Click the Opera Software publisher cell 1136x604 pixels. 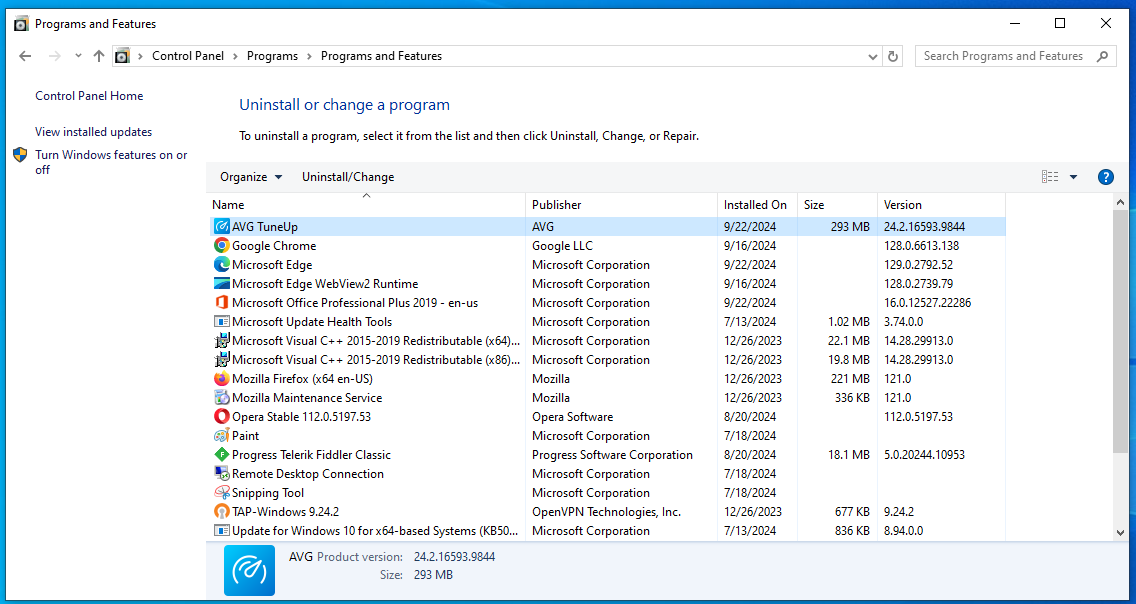tap(572, 416)
